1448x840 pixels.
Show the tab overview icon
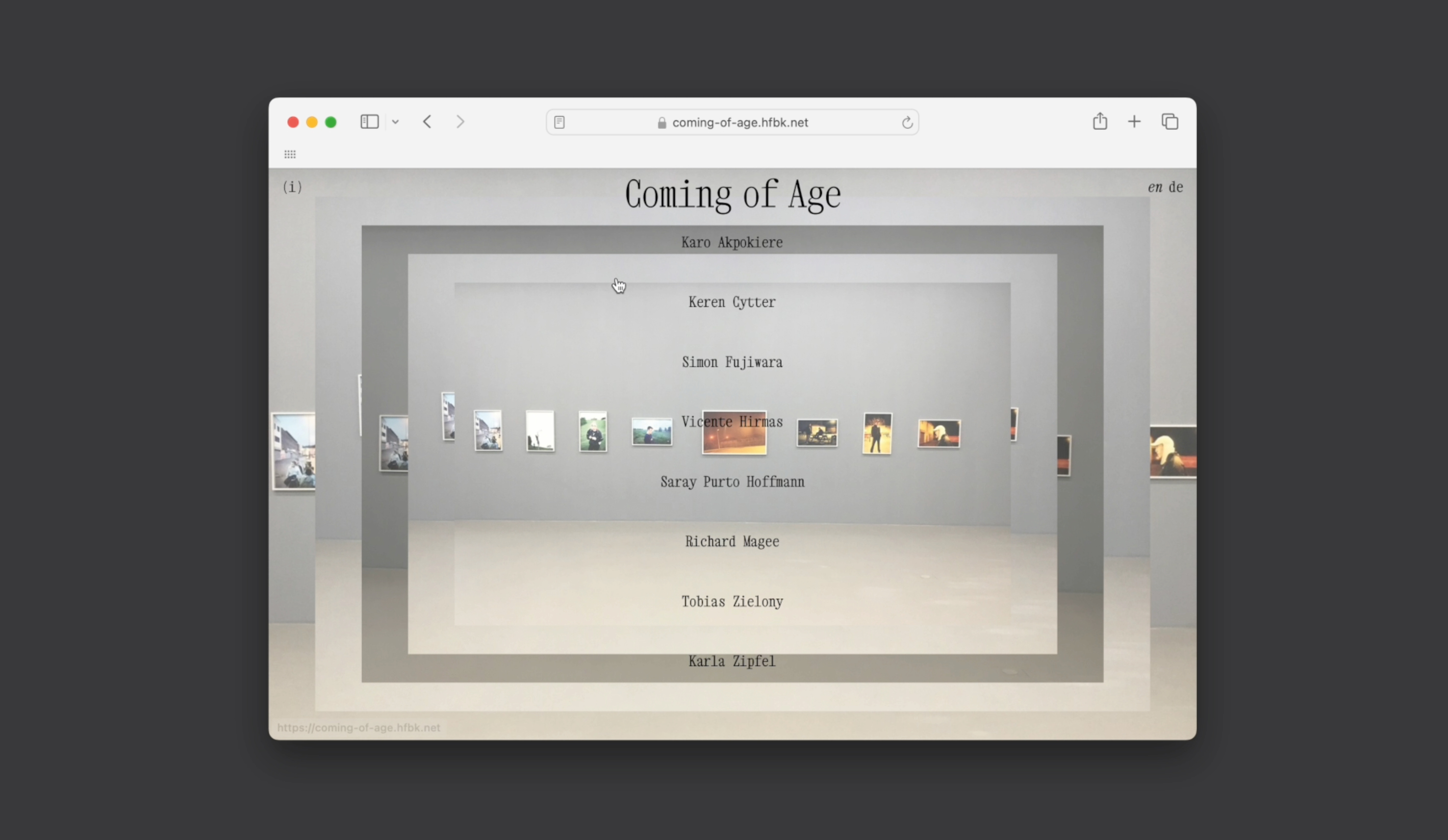coord(1170,121)
